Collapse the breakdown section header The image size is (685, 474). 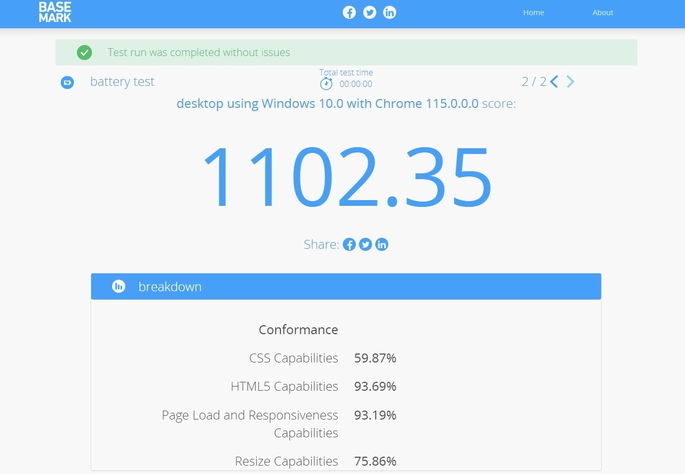coord(345,287)
